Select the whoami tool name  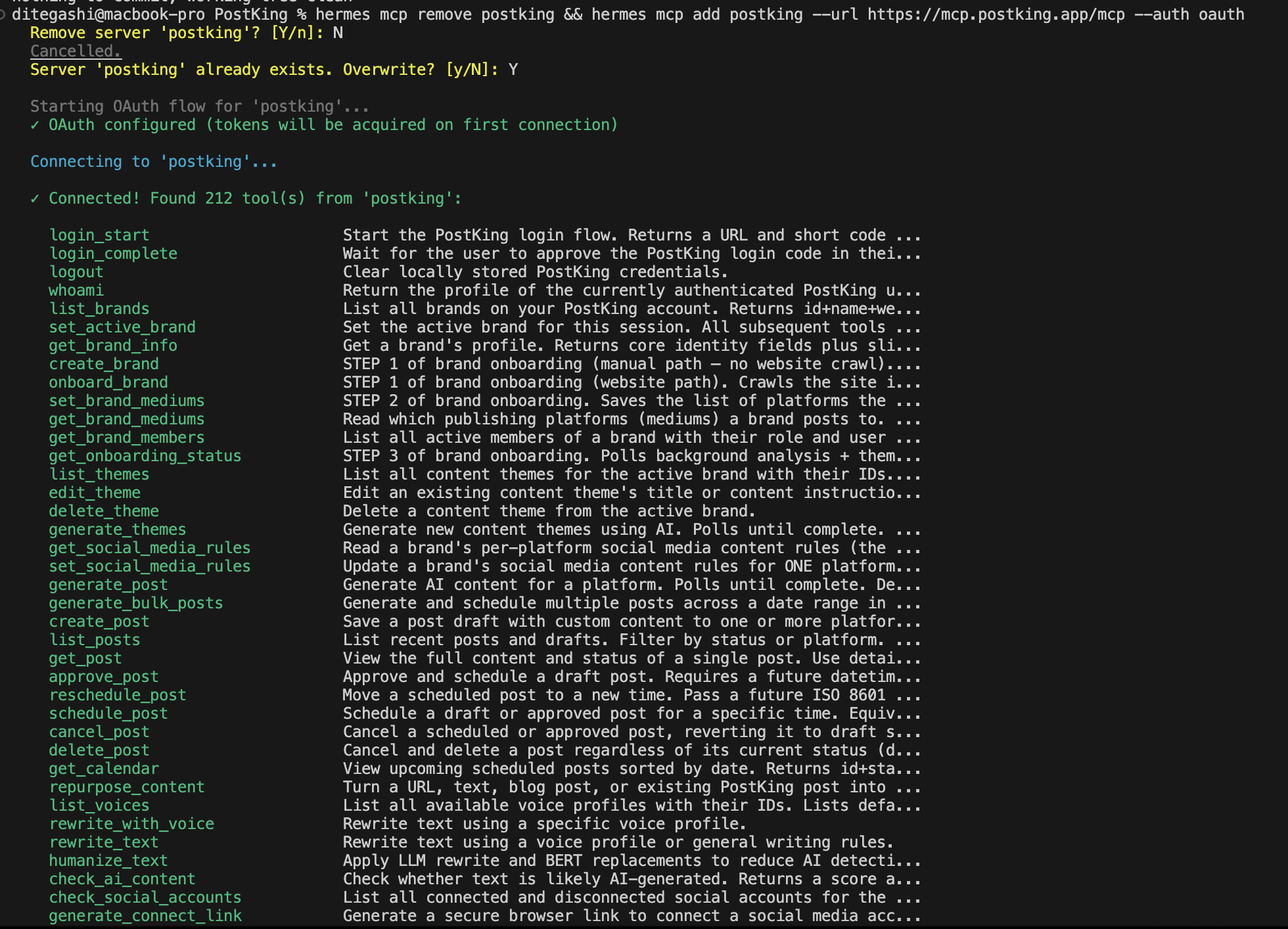76,290
